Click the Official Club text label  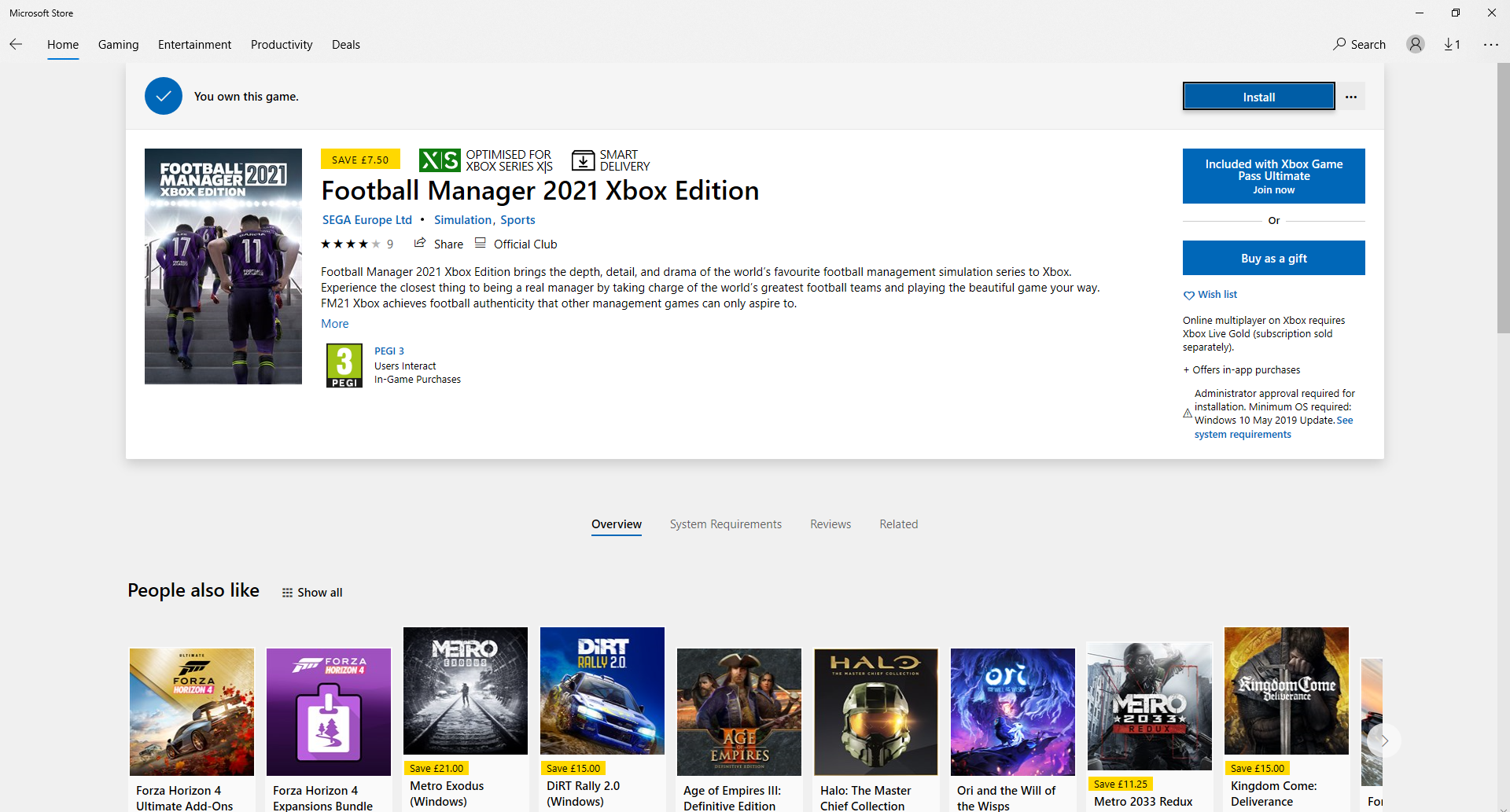click(525, 244)
